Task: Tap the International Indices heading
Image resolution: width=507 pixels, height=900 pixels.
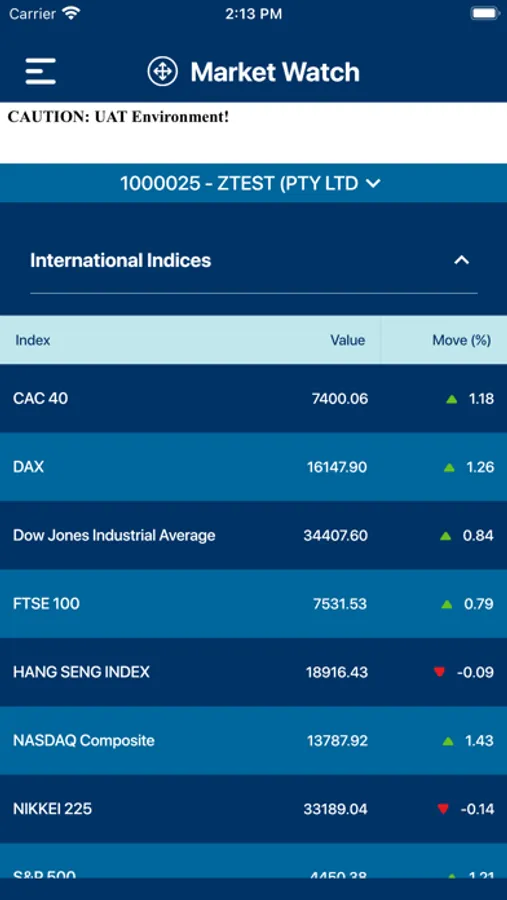Action: 121,261
